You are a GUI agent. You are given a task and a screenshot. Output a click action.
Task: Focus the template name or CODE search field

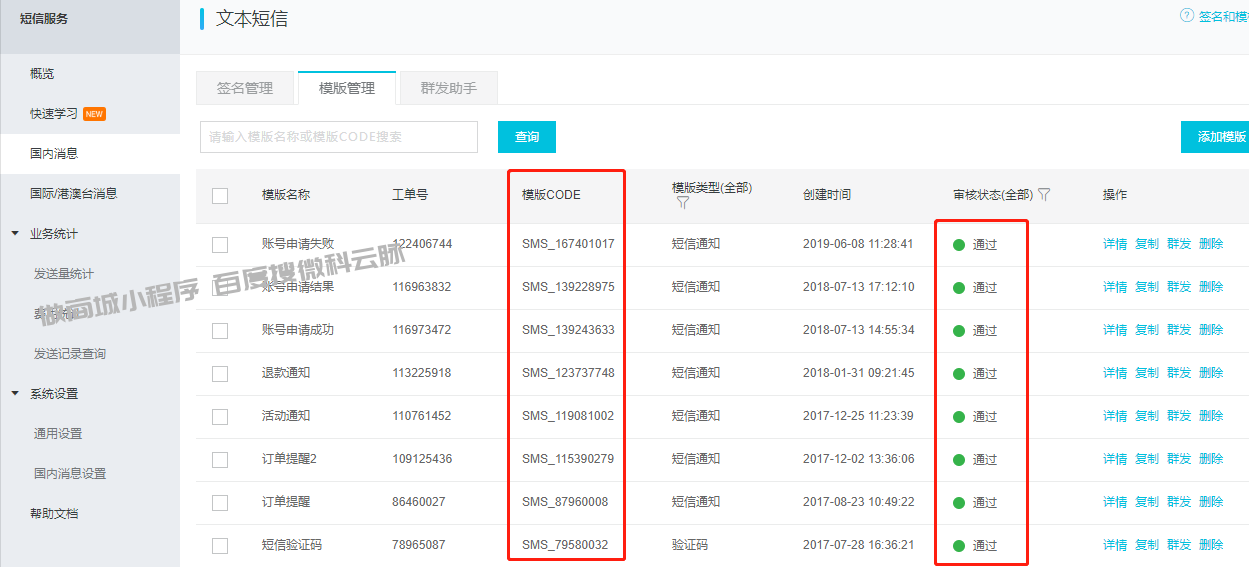339,137
